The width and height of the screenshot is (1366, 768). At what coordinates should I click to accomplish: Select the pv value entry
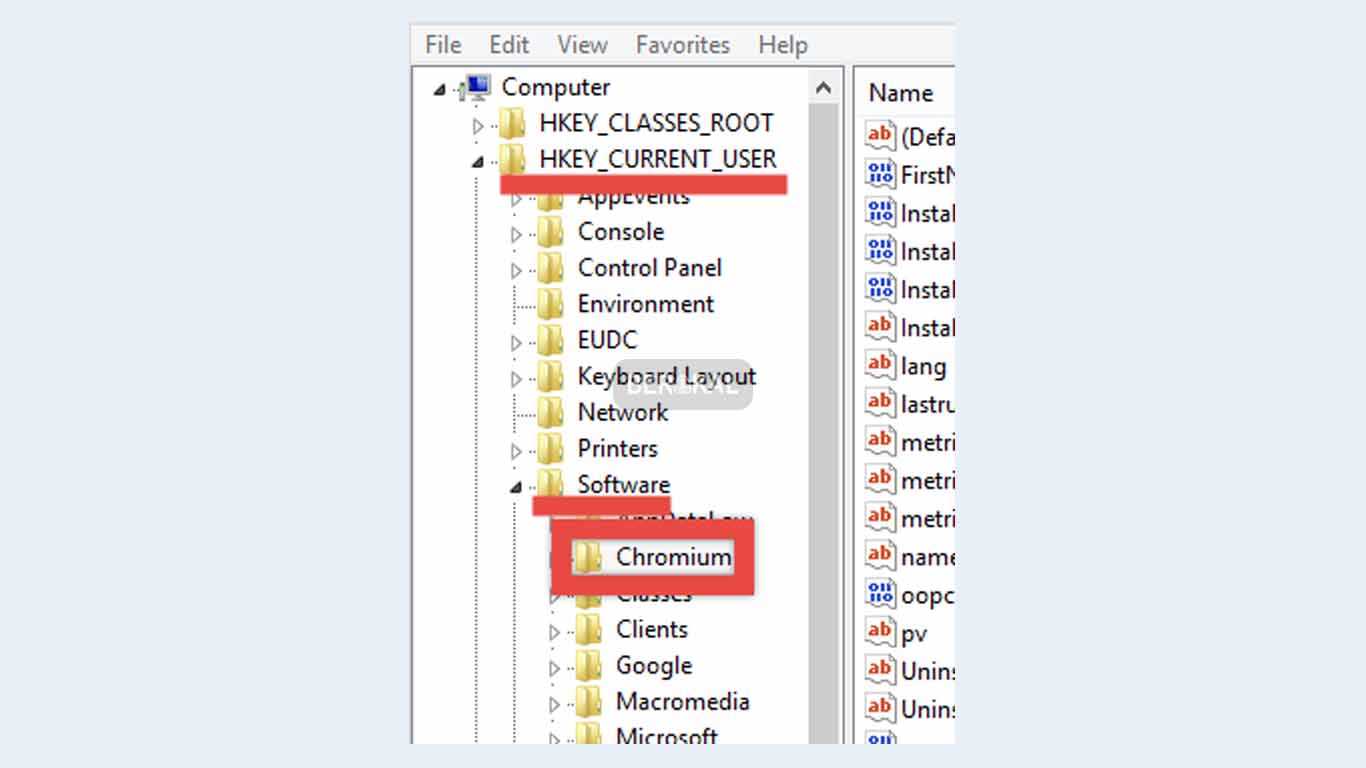tap(914, 633)
